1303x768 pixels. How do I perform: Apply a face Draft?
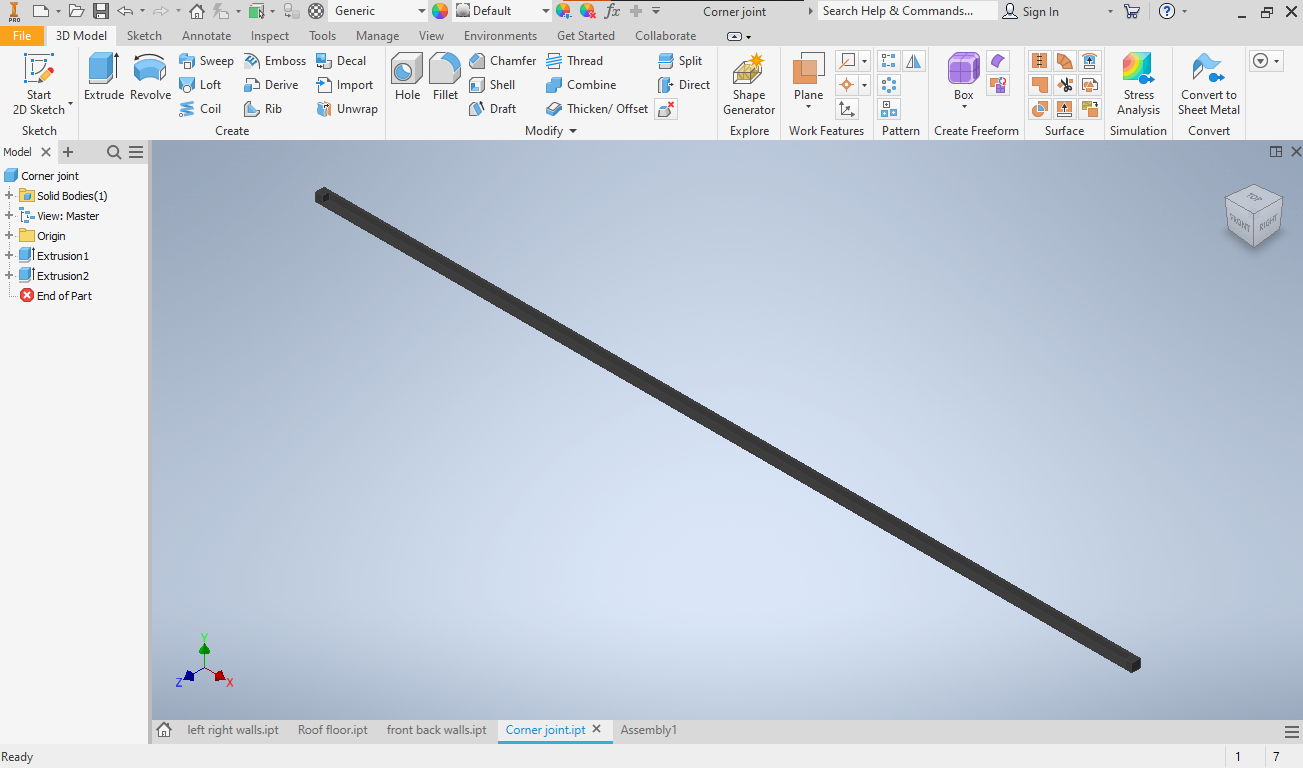(x=492, y=109)
